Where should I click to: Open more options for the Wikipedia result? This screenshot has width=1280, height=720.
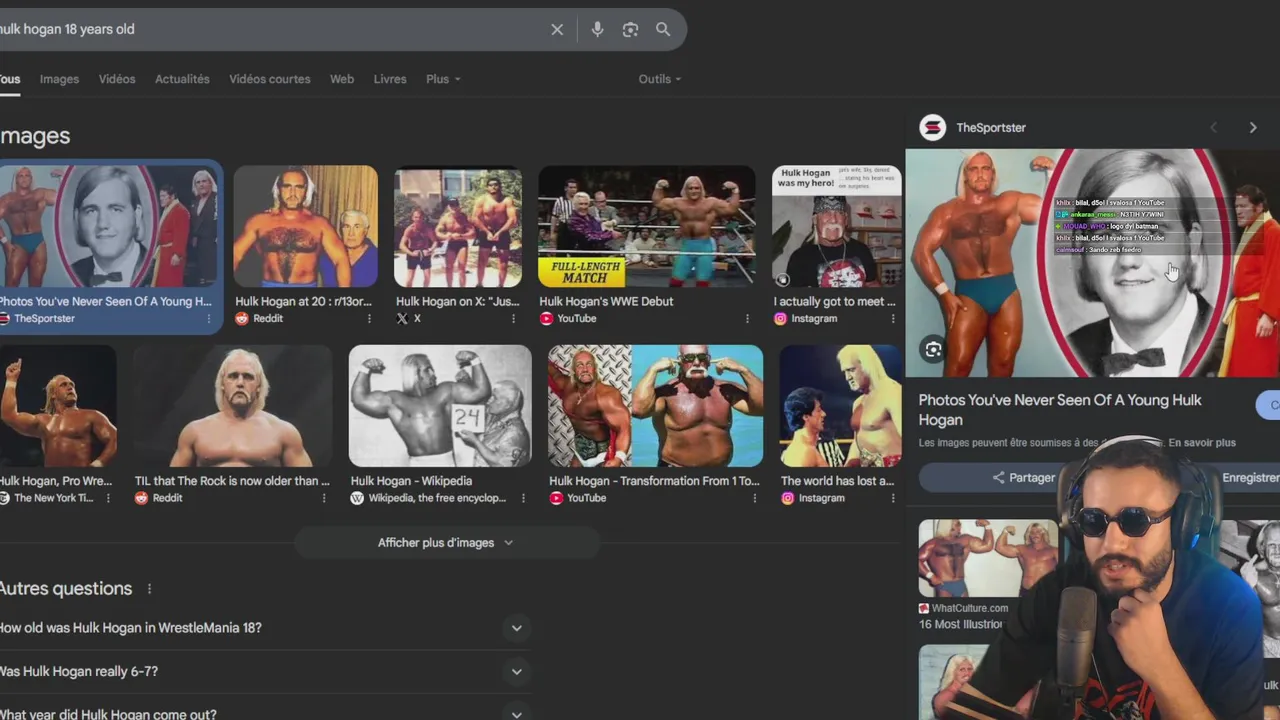[x=523, y=498]
